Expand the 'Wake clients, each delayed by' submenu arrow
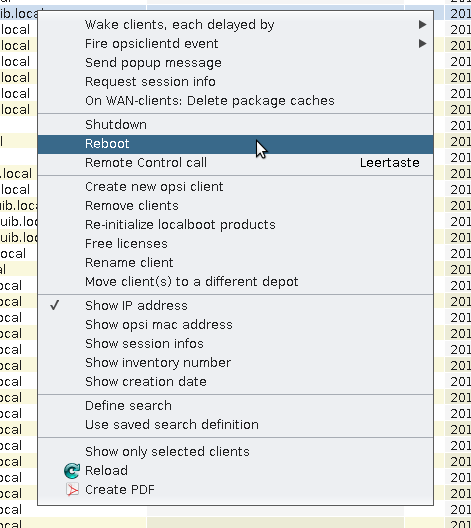This screenshot has height=528, width=471. click(x=423, y=25)
